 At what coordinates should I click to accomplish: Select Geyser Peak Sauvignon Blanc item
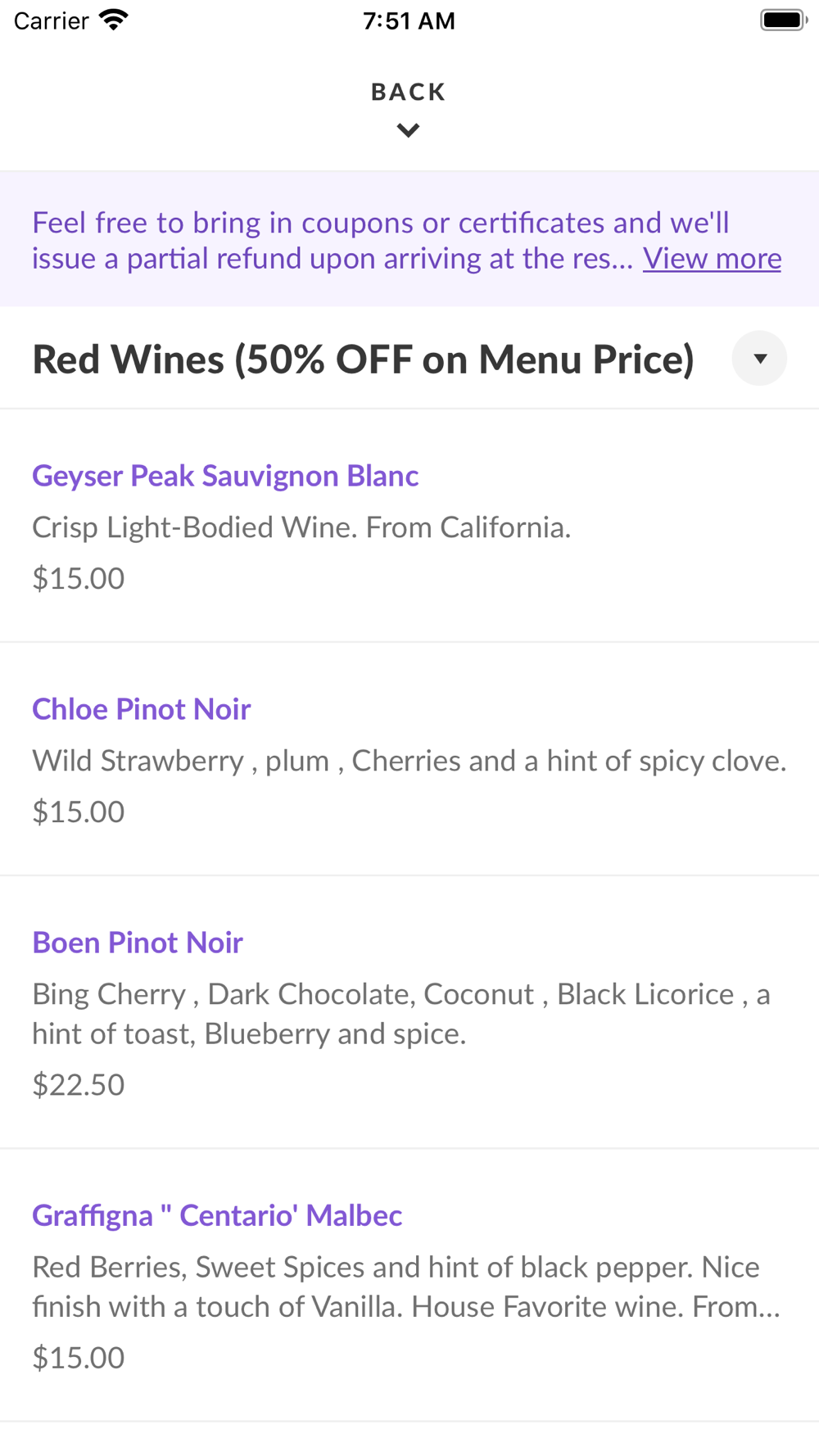pyautogui.click(x=225, y=476)
